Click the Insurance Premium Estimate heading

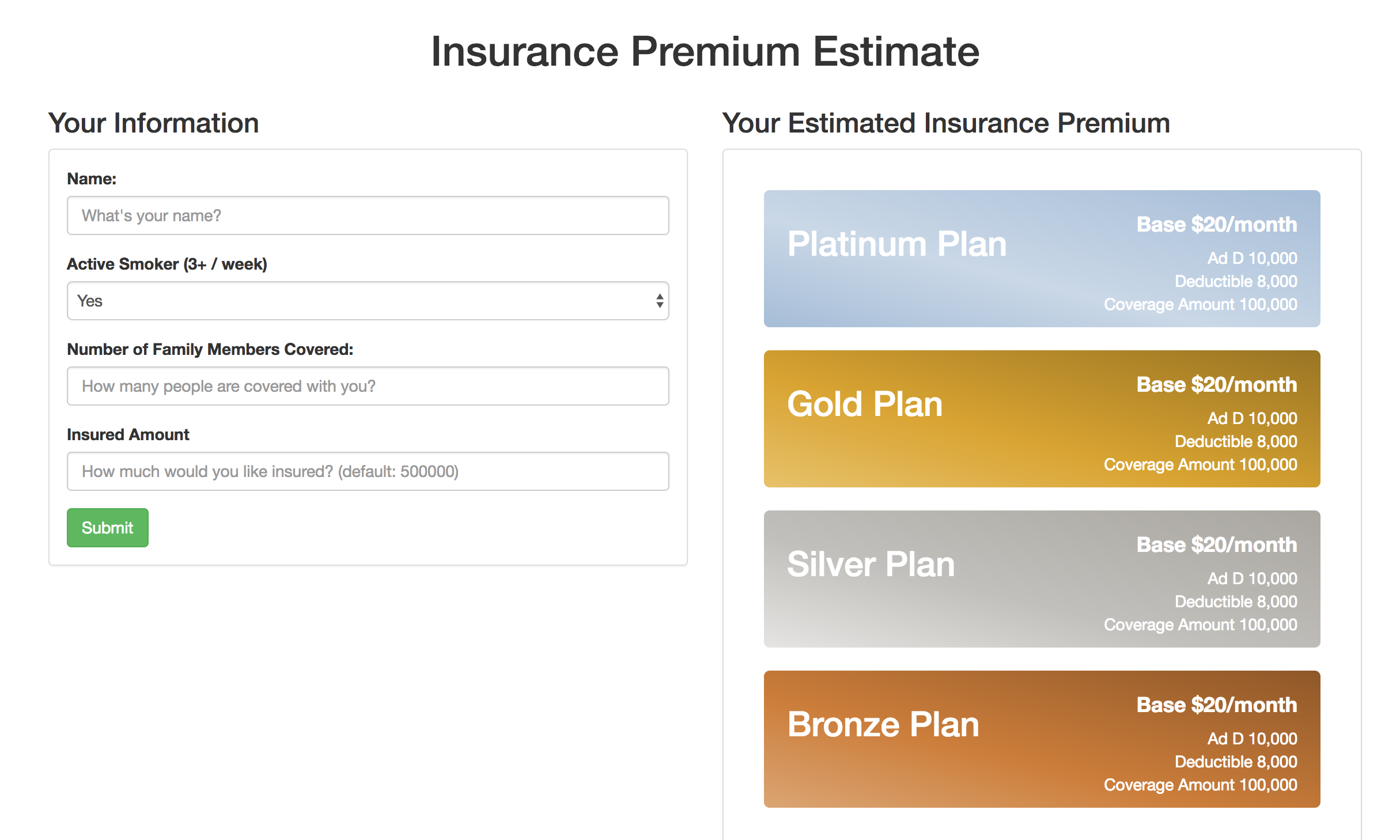pos(705,52)
